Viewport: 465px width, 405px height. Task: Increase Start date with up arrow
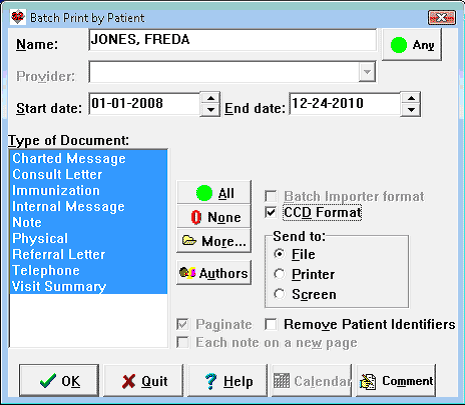click(211, 99)
